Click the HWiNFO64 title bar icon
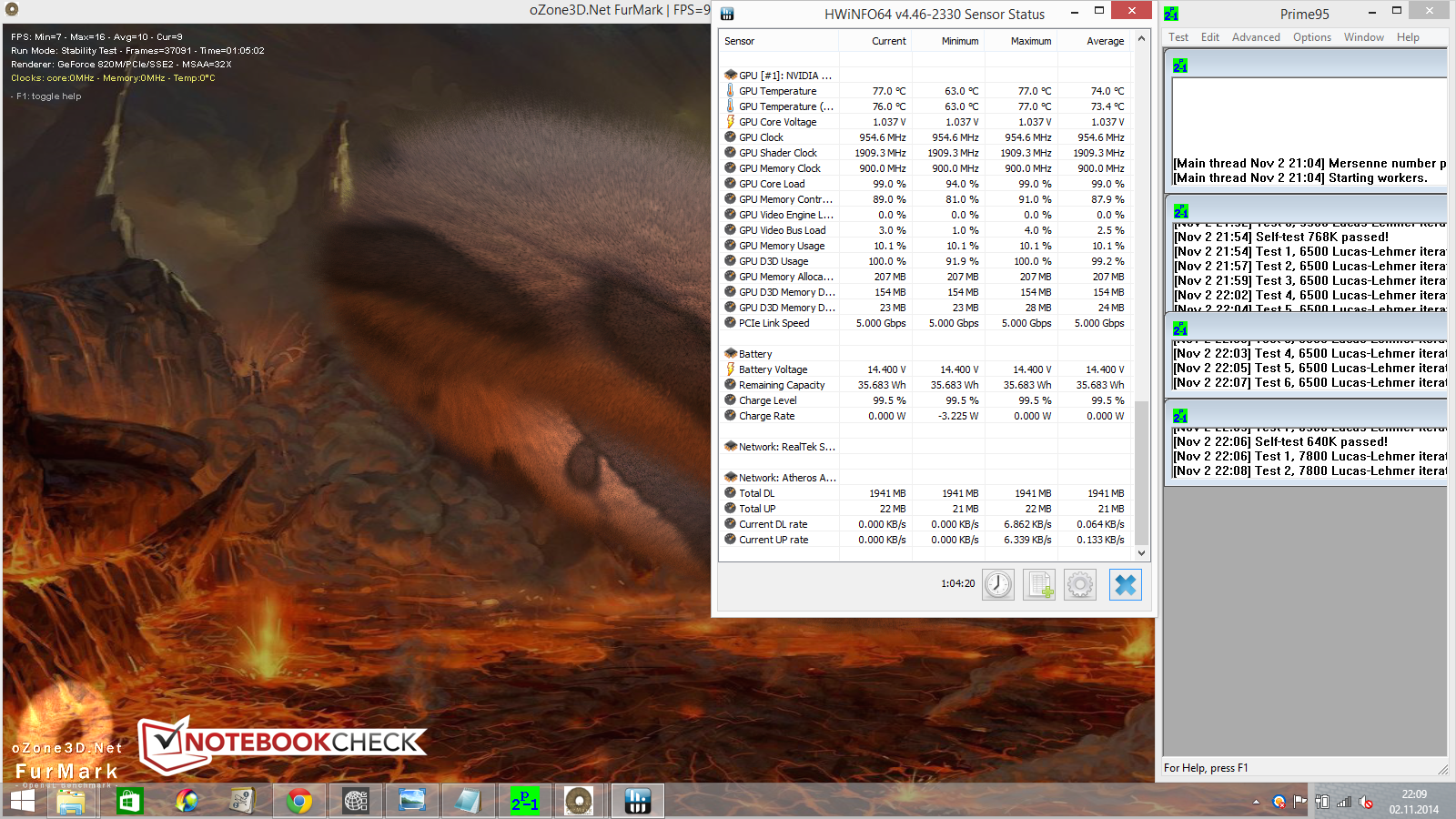This screenshot has width=1456, height=819. [727, 14]
